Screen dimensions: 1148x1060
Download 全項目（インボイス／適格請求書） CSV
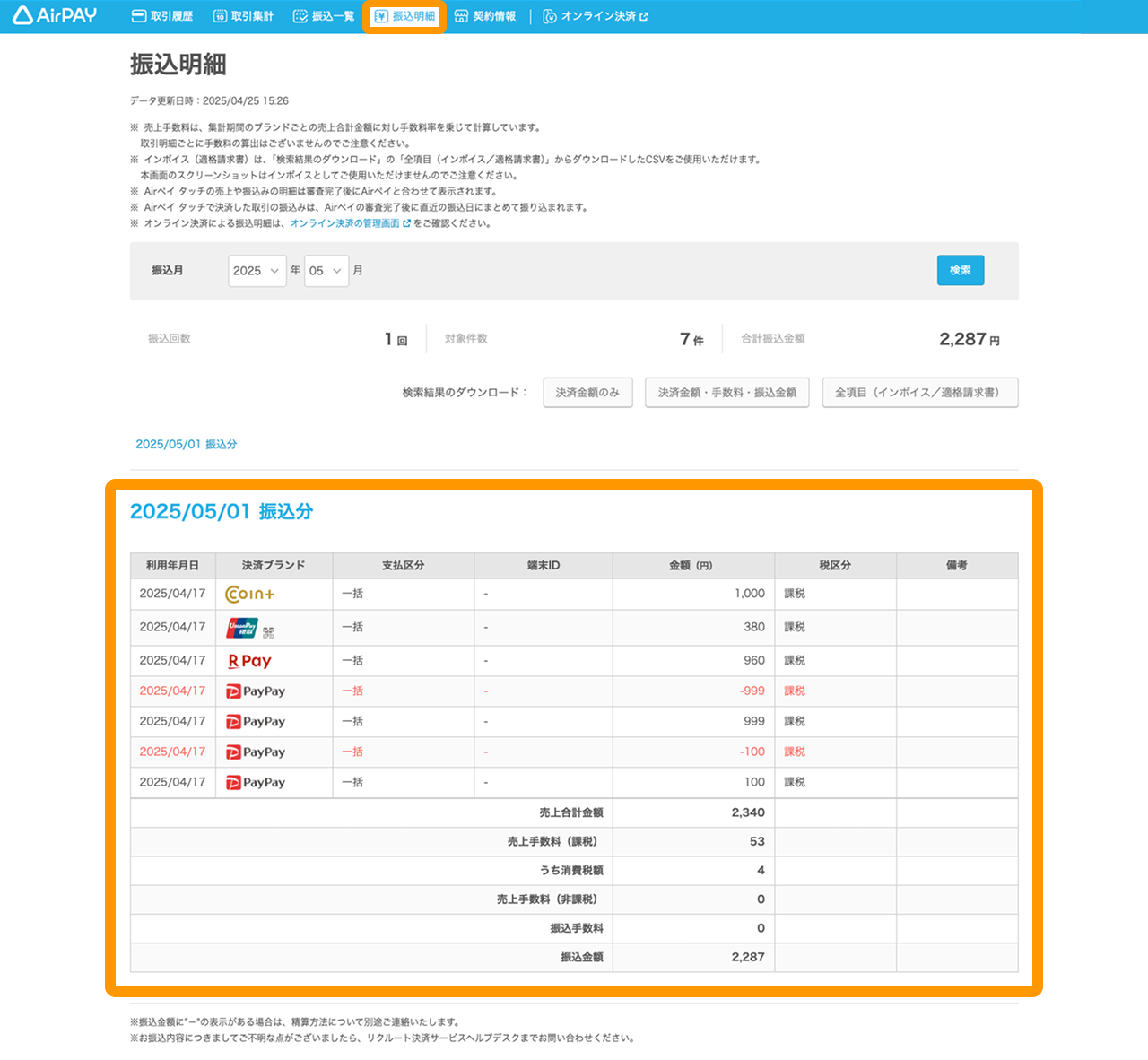919,393
